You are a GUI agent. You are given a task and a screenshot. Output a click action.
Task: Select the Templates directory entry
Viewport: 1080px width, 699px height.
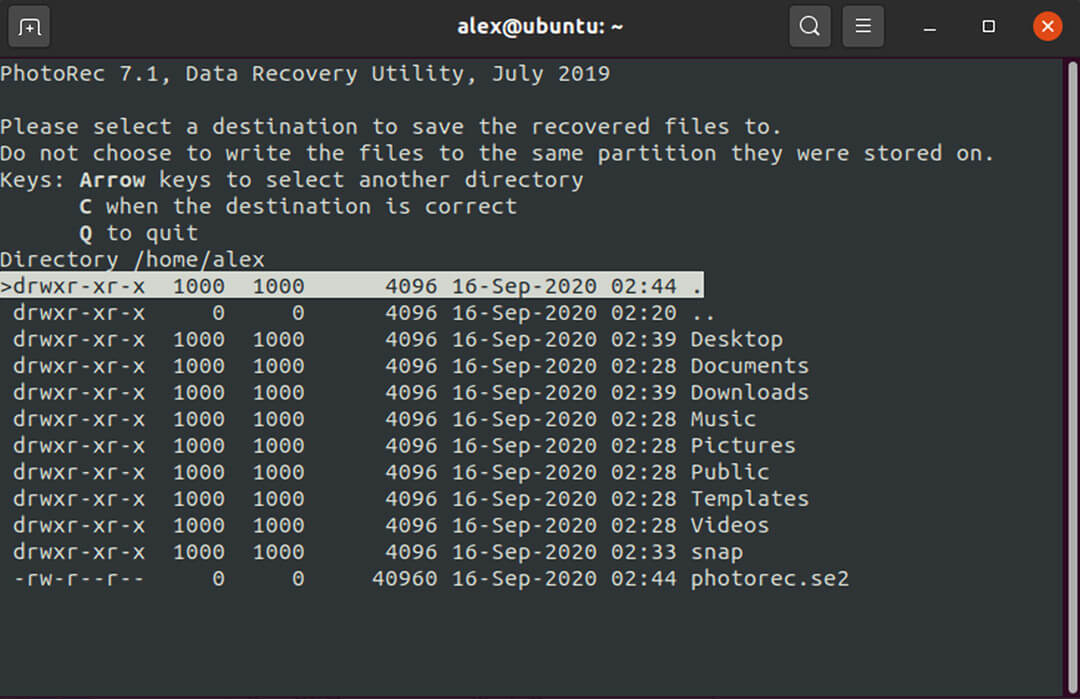(411, 499)
